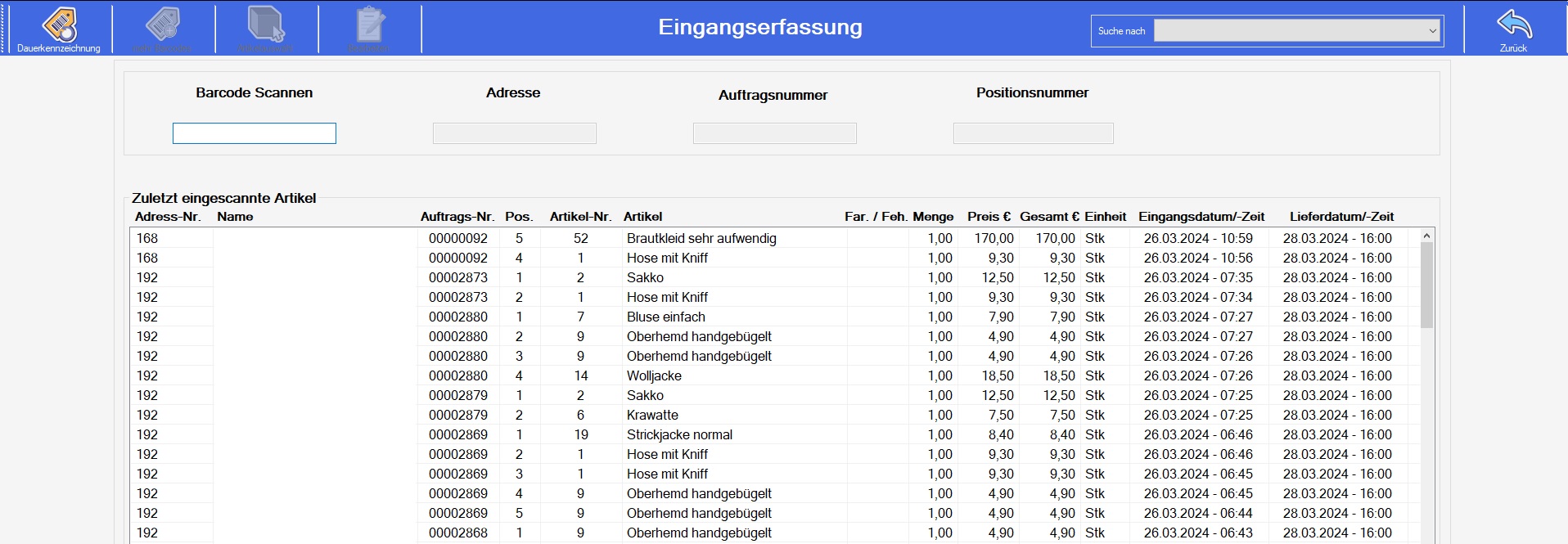This screenshot has width=1568, height=544.
Task: Click entry time '26.03.2024 - 07:35'
Action: click(x=1198, y=277)
